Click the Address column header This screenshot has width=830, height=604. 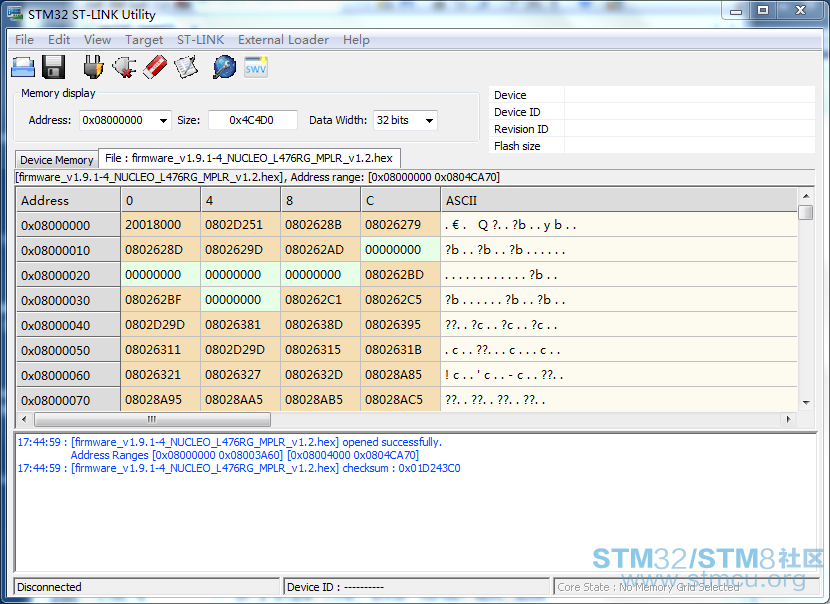coord(68,201)
